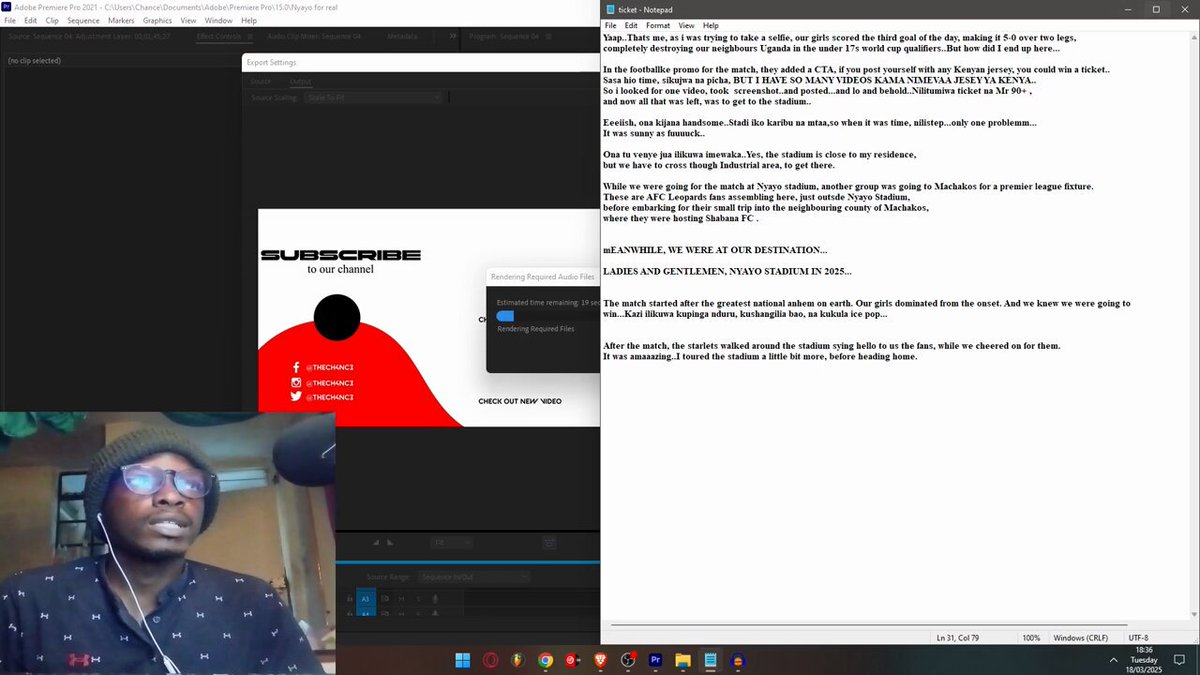Show hidden system tray icons

(1115, 660)
